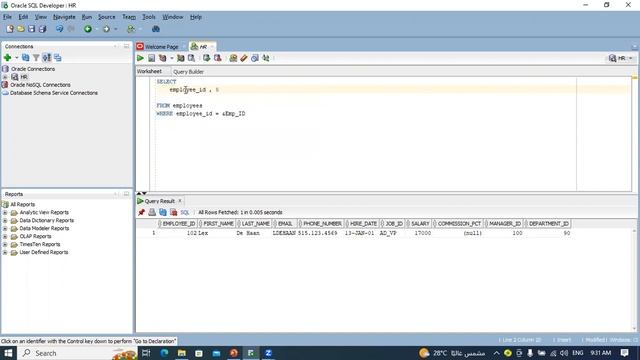Select Database Schema Service Connections item

pos(53,93)
